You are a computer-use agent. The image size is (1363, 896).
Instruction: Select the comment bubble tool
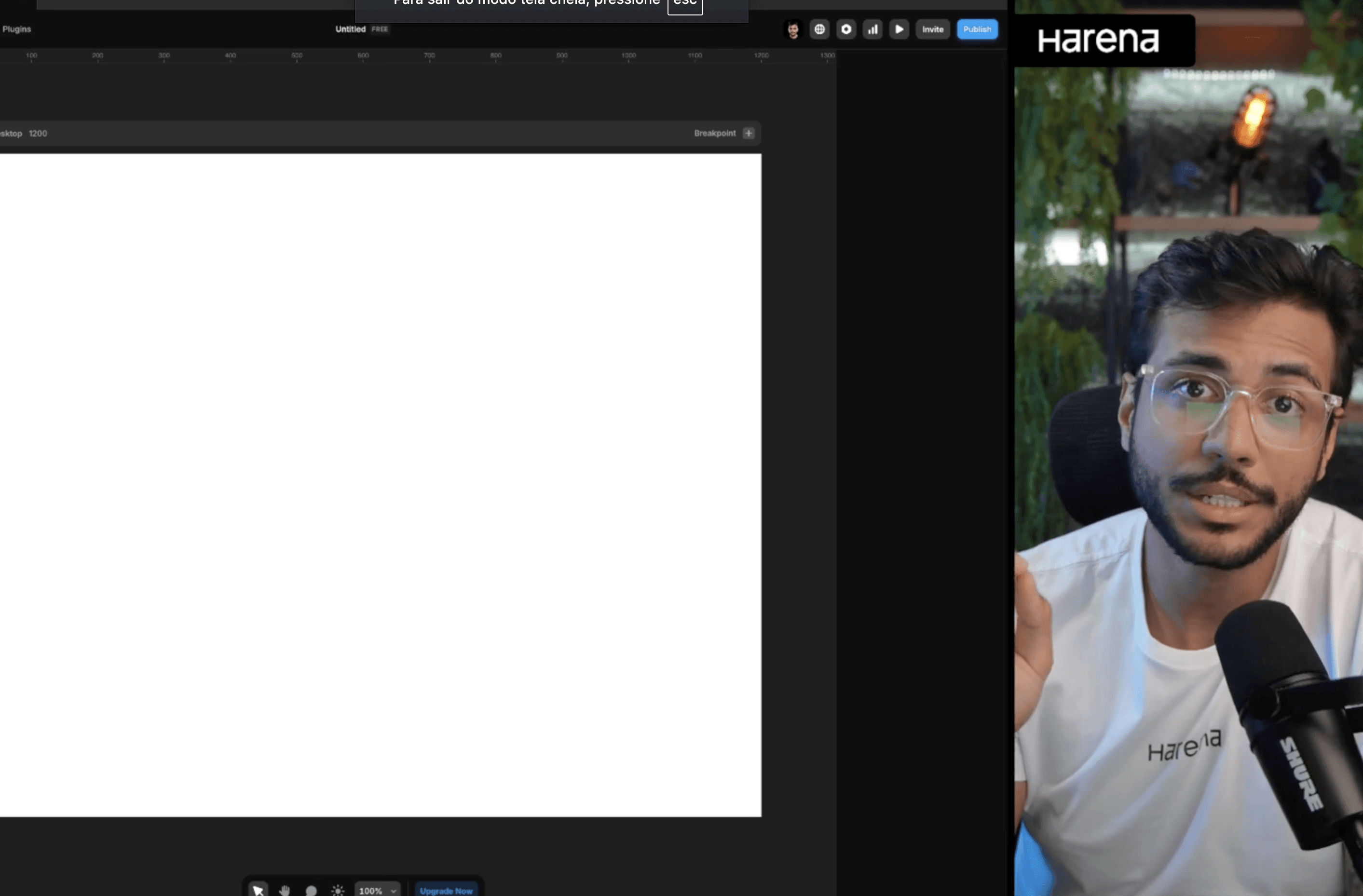pos(311,890)
